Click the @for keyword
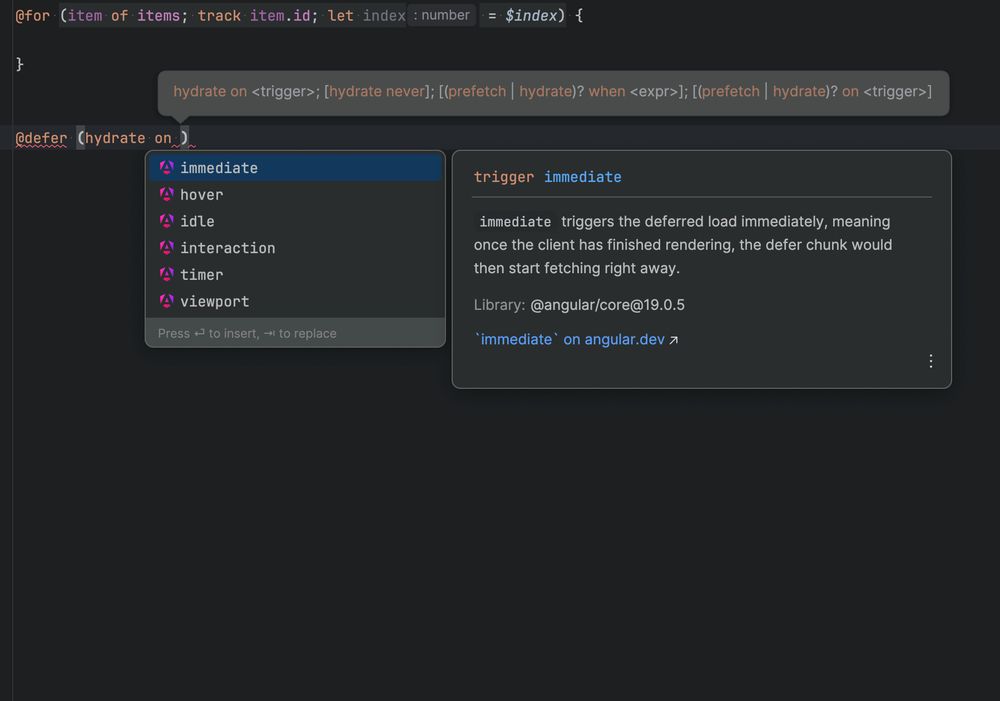The width and height of the screenshot is (1000, 701). coord(33,15)
